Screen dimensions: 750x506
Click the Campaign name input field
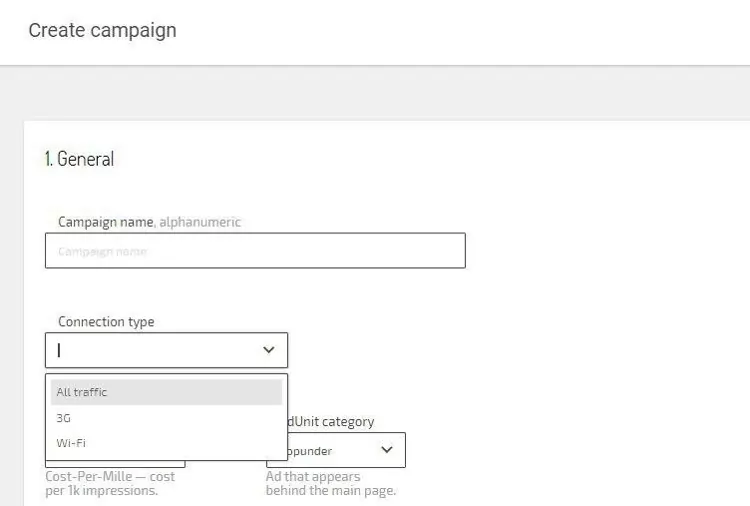click(255, 251)
